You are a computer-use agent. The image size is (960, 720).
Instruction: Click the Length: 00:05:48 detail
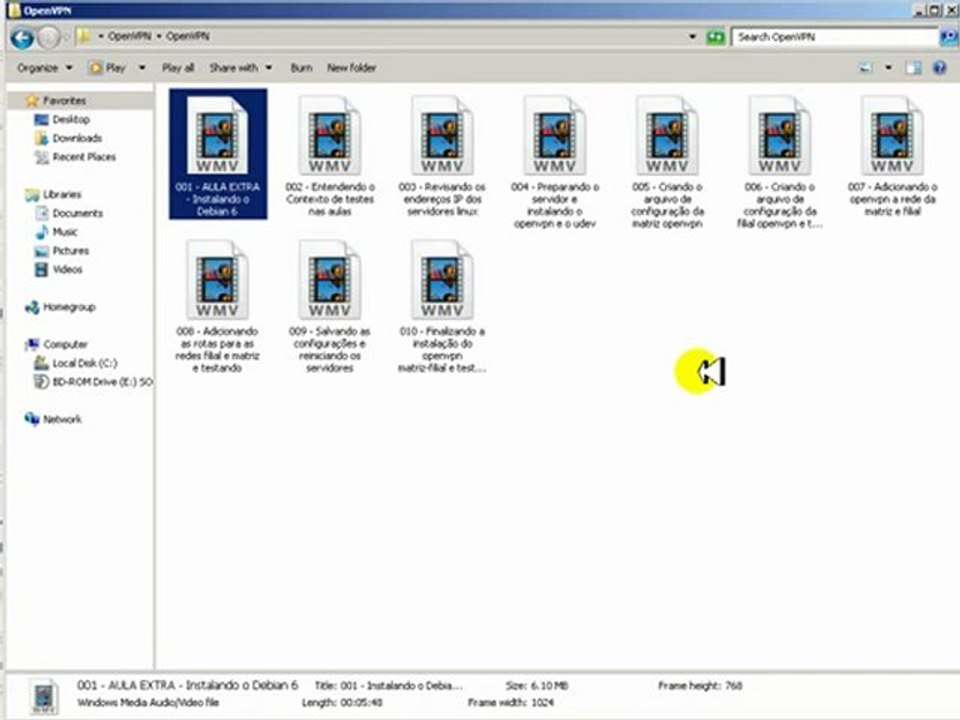point(342,703)
